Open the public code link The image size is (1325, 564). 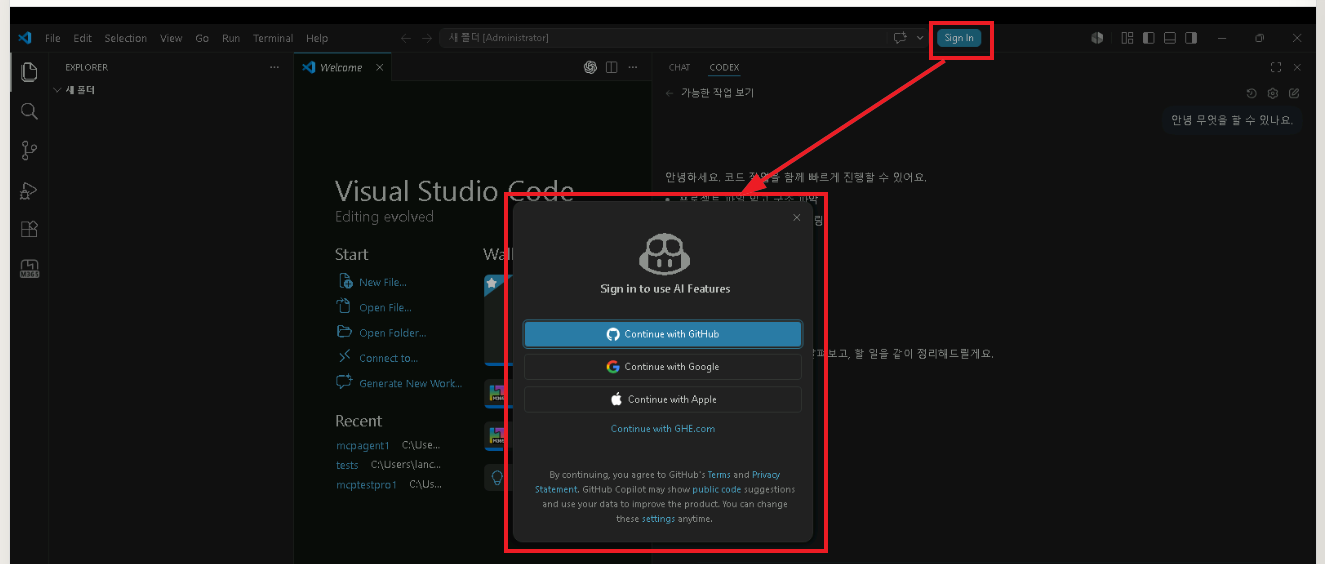[717, 490]
